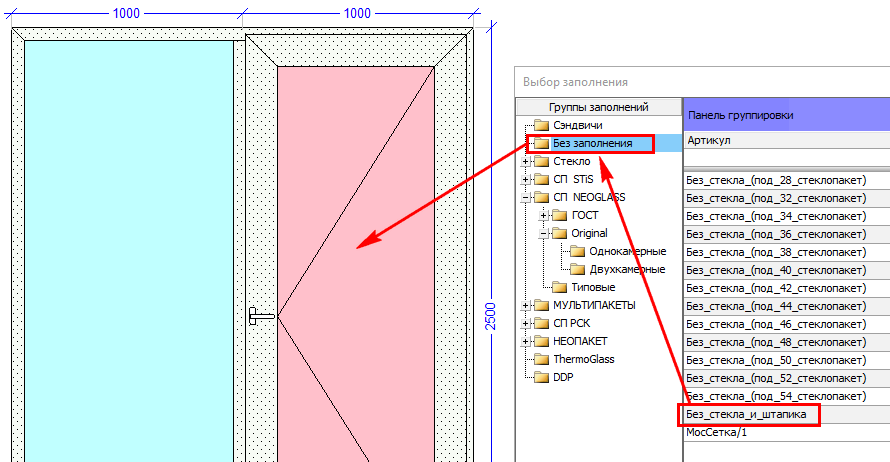Expand the СП РСК group

(526, 324)
